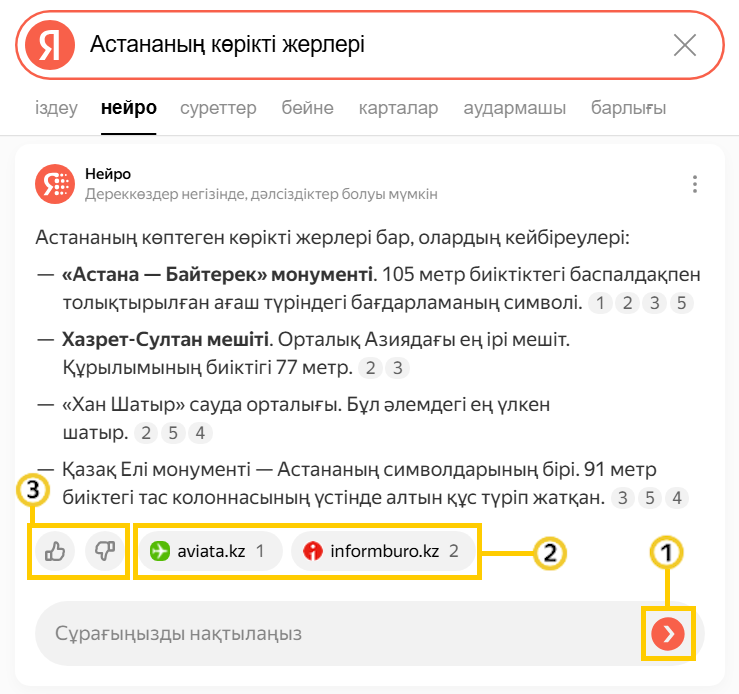Screen dimensions: 739x694
Task: Click the thumbs down button
Action: (103, 551)
